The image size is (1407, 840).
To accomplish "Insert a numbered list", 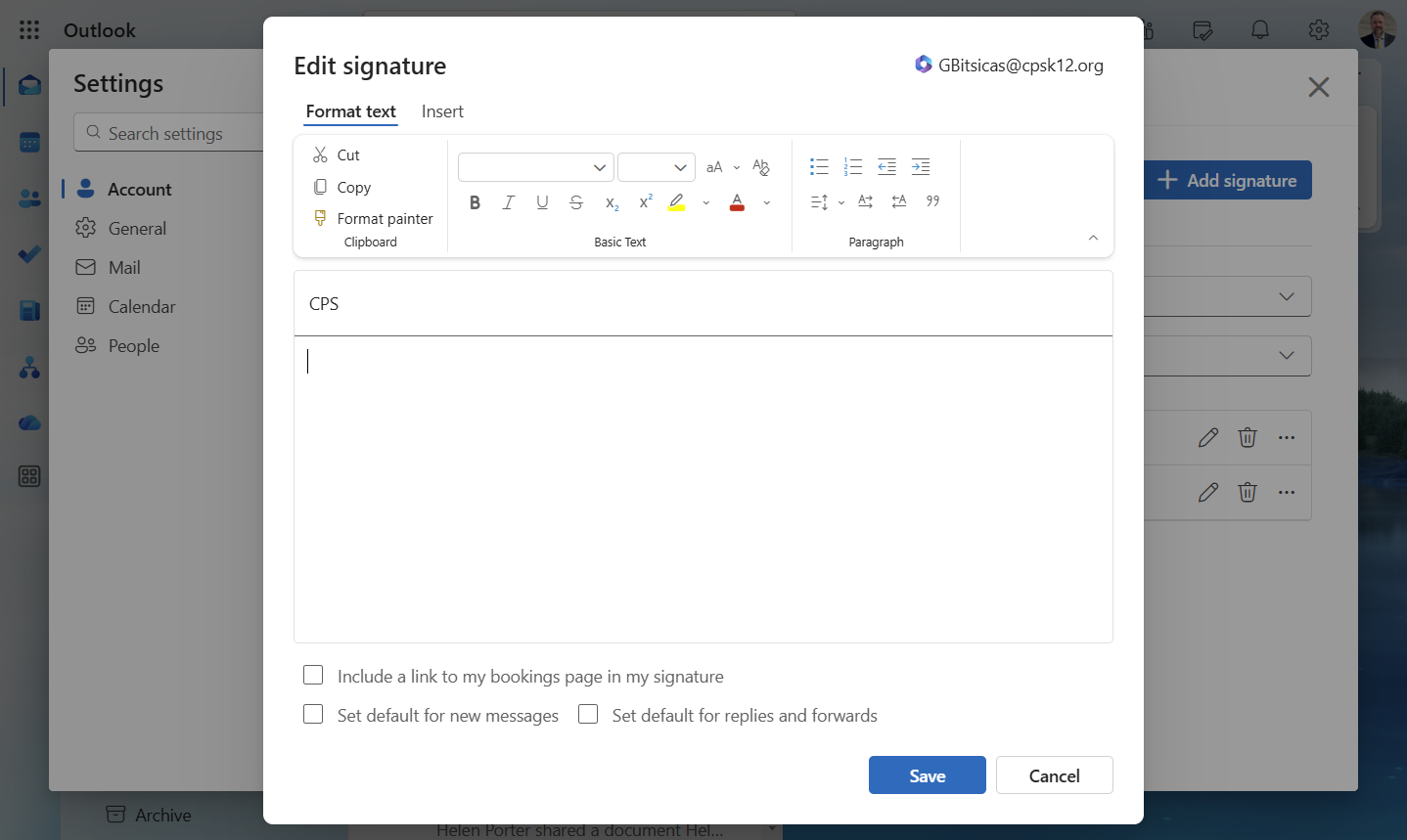I will tap(853, 167).
